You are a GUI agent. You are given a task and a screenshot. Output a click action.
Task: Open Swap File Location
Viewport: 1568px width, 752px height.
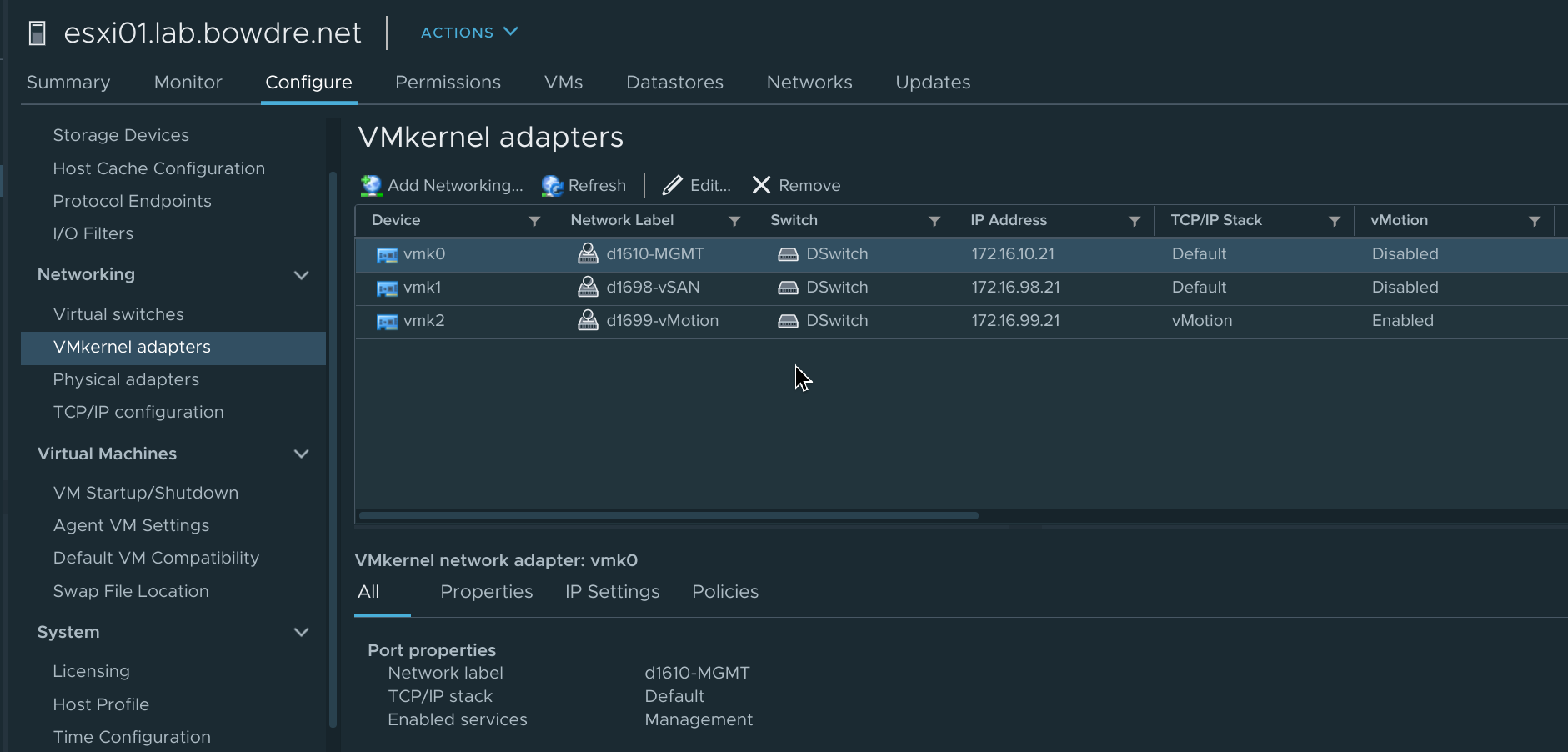[131, 591]
